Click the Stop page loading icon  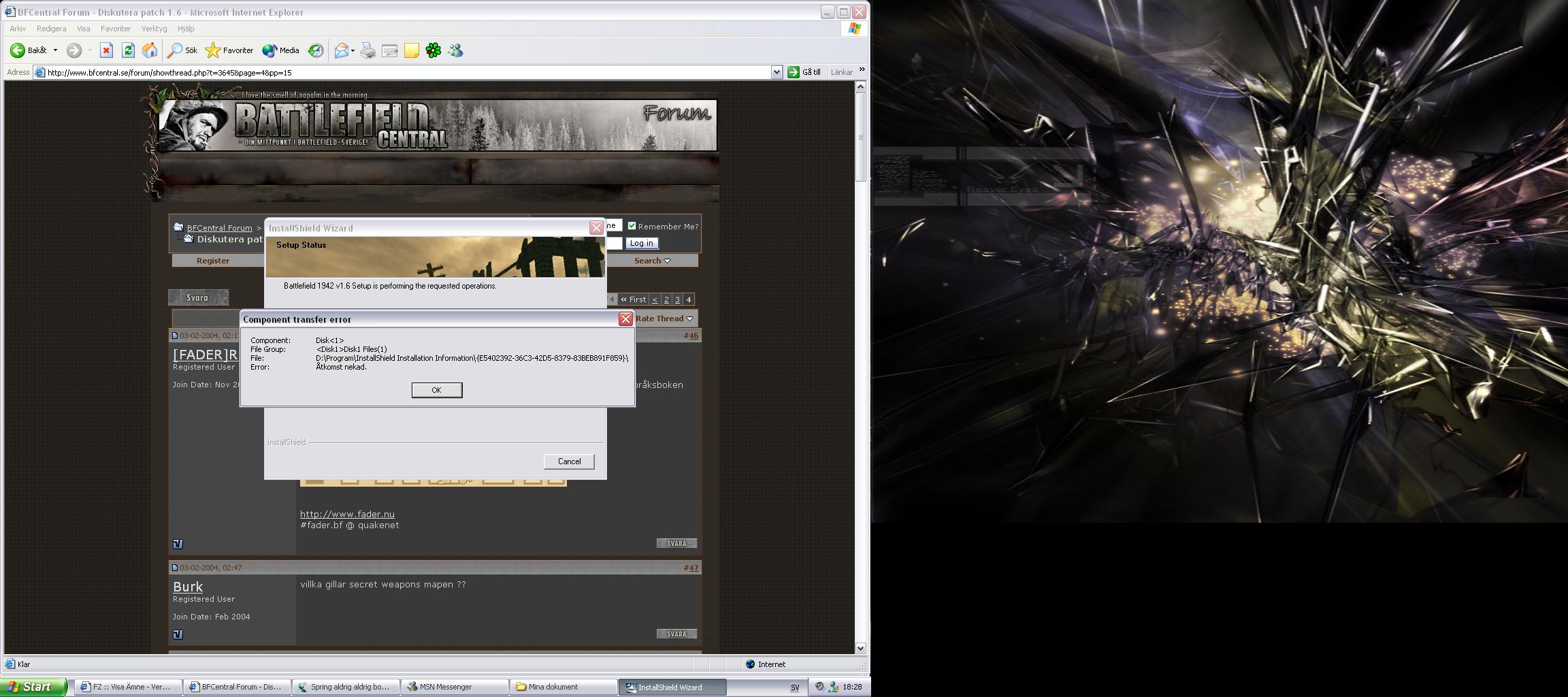coord(106,50)
